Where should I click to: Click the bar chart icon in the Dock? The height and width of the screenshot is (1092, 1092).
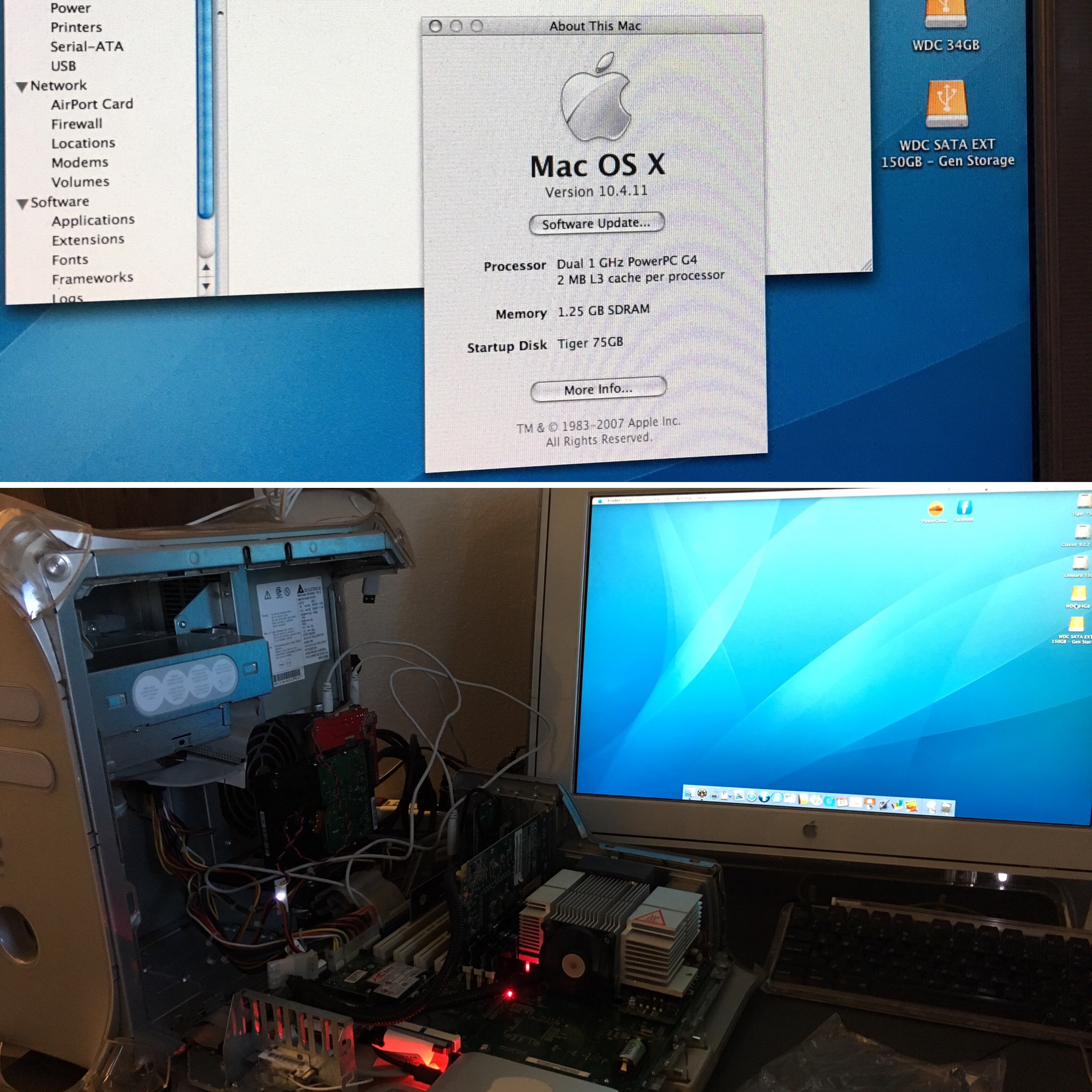point(896,805)
